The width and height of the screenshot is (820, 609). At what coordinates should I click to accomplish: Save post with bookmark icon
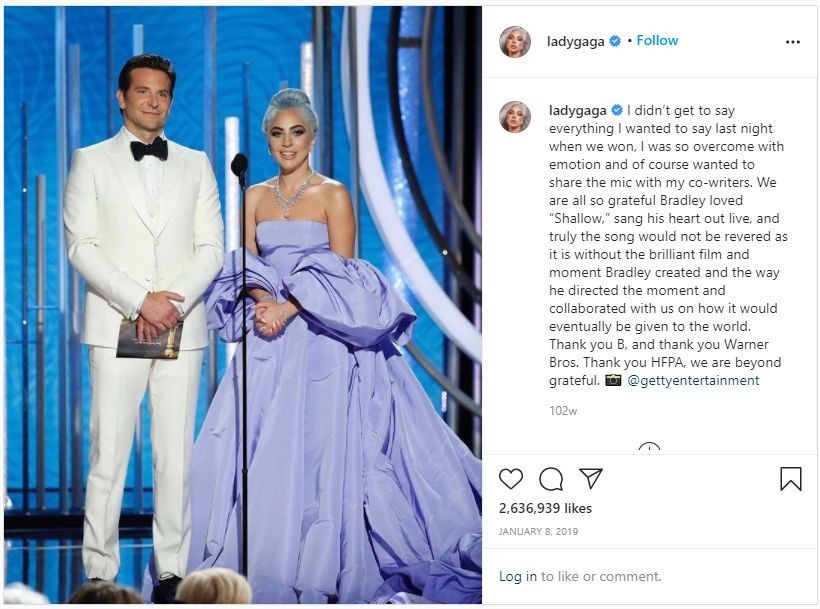coord(791,479)
